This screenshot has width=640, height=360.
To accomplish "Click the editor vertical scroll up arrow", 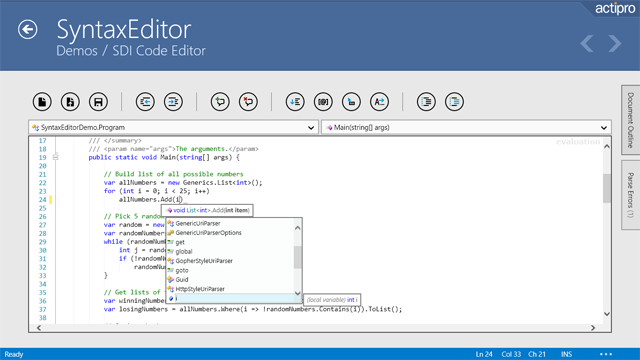I will (x=607, y=146).
